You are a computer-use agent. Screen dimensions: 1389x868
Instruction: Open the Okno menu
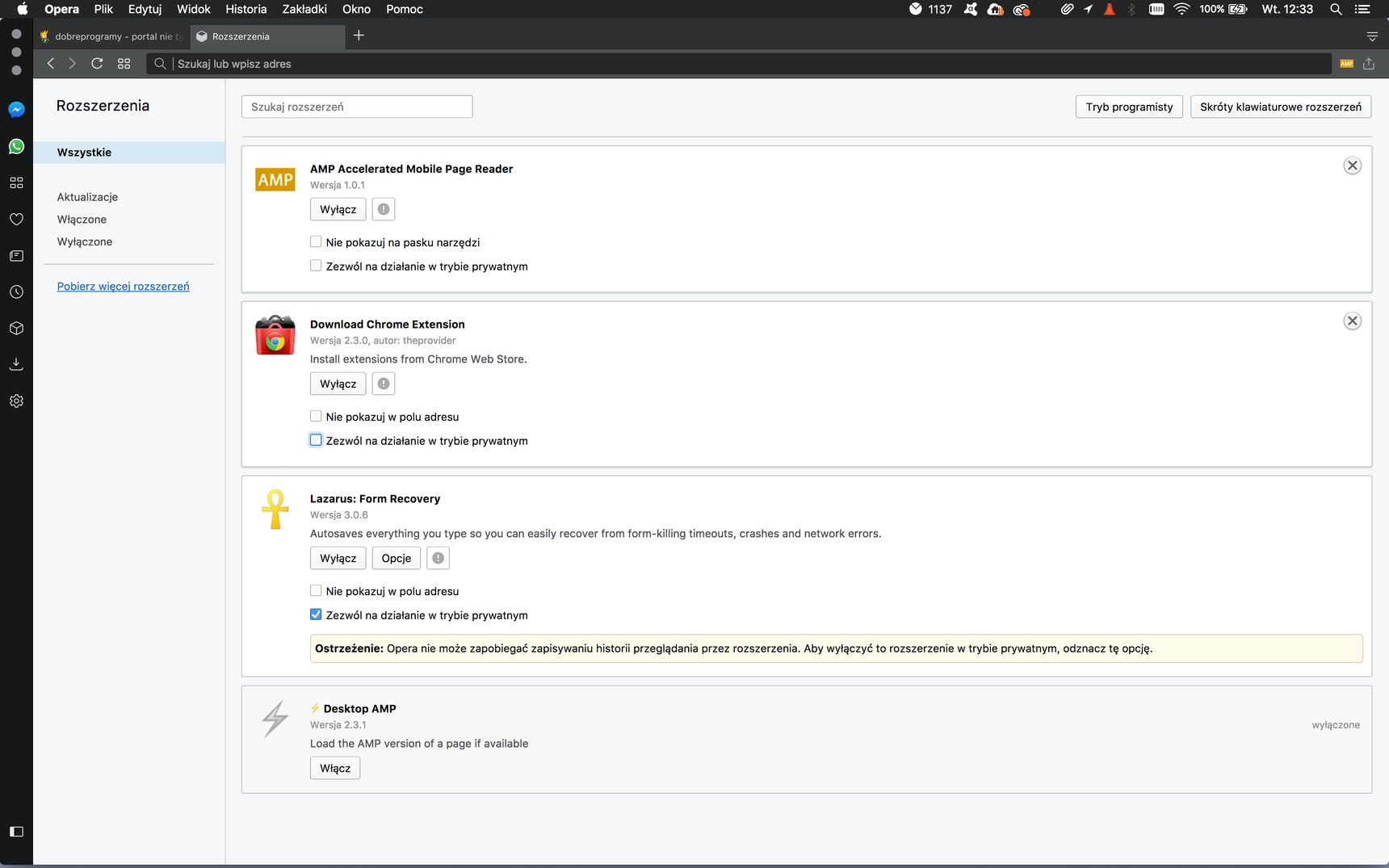[356, 9]
